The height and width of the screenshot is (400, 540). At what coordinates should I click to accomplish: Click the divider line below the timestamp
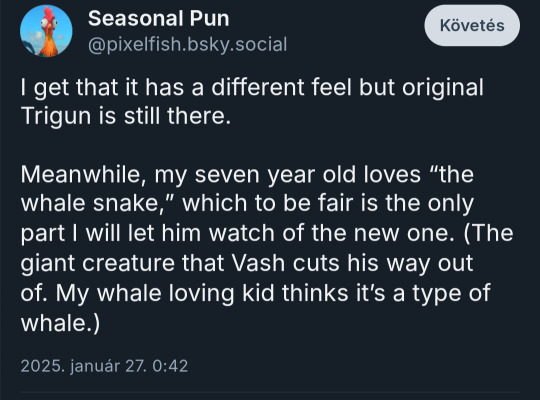coord(270,392)
